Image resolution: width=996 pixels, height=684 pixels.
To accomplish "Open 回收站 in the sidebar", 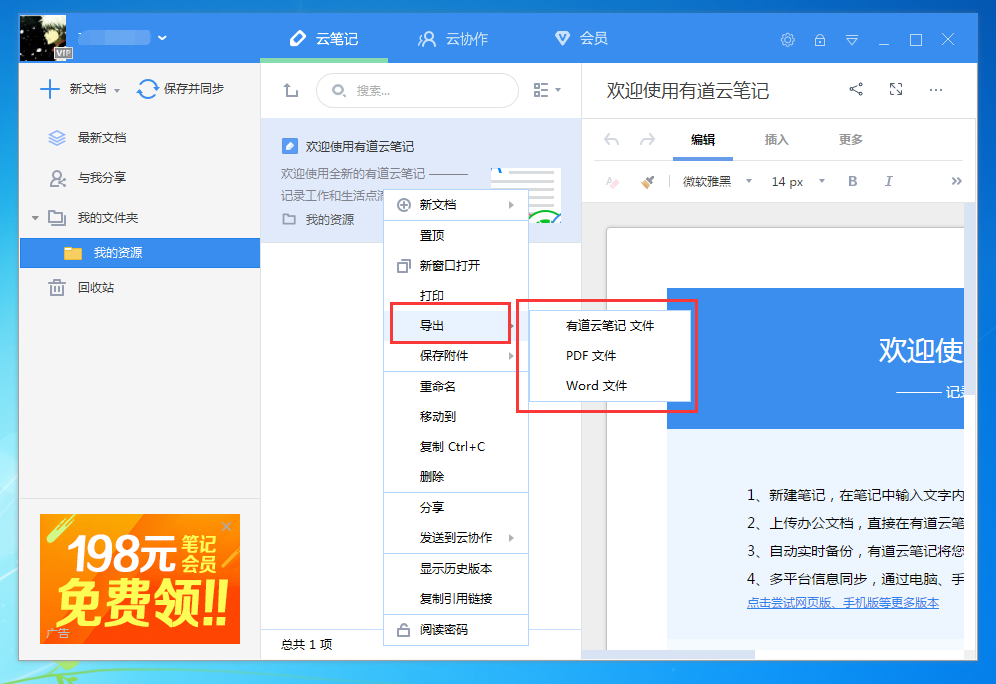I will pos(97,288).
